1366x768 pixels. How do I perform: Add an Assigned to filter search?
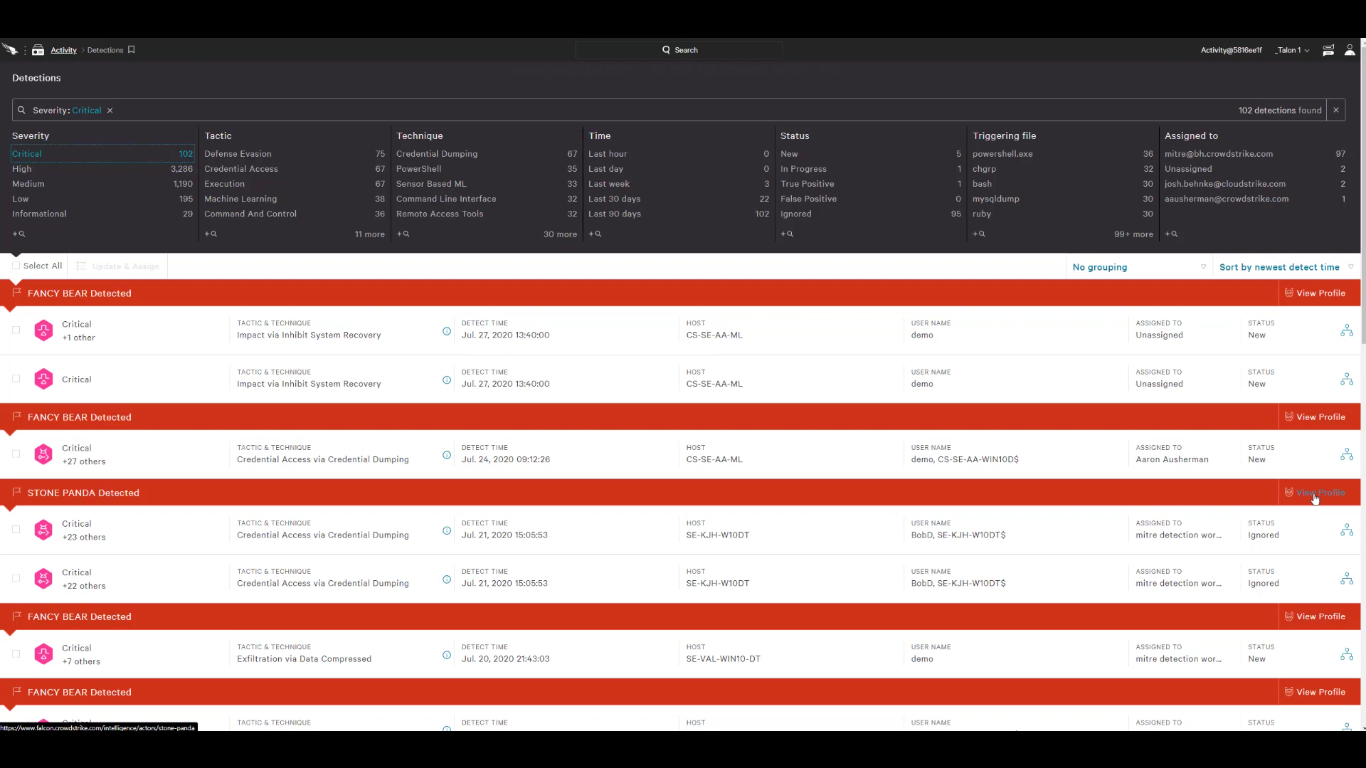click(x=1170, y=234)
